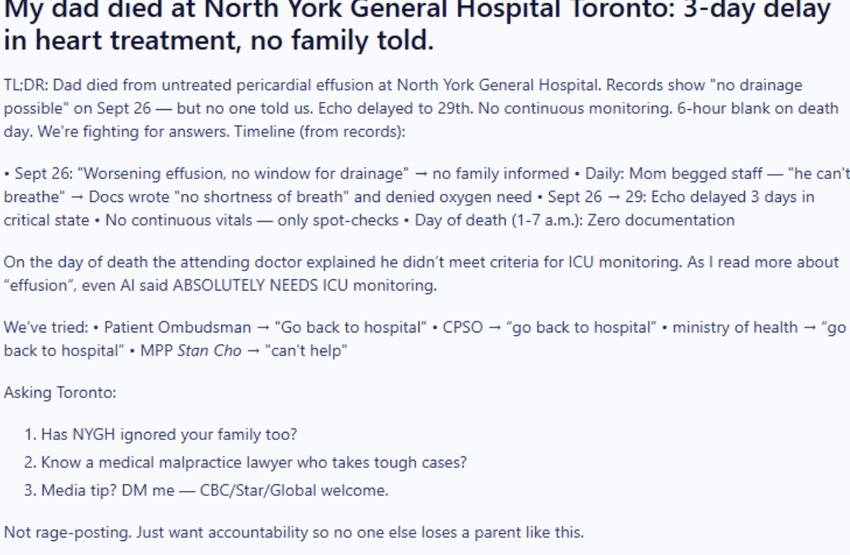850x555 pixels.
Task: Click the 'Not rage-posting' closing sentence
Action: 294,532
